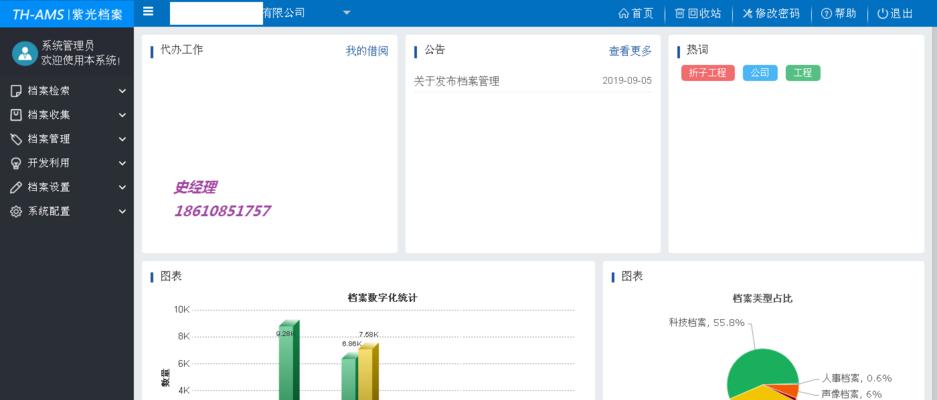Click the 2019-09-05 announcement date
The image size is (937, 400).
(x=627, y=81)
